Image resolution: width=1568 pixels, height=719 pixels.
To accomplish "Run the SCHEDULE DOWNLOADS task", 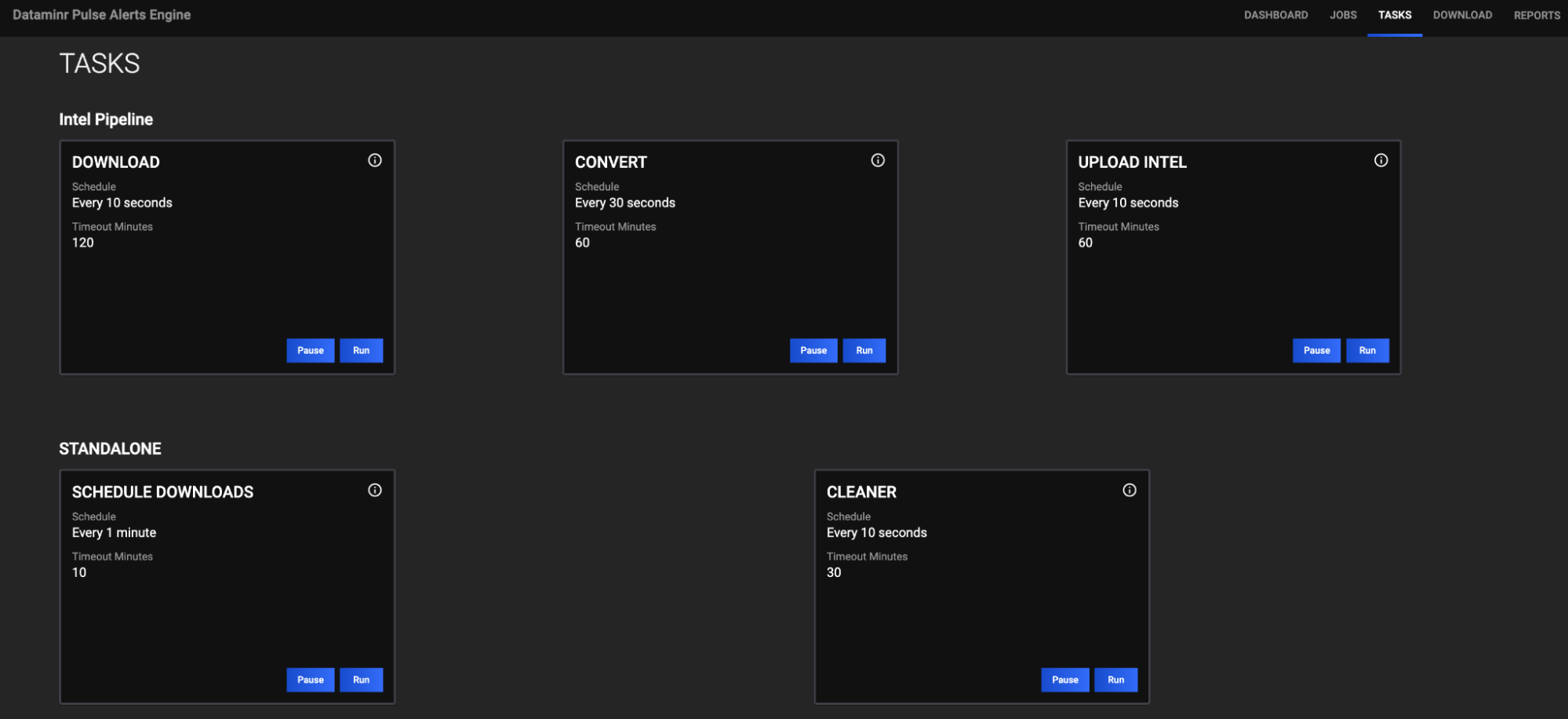I will pos(361,680).
